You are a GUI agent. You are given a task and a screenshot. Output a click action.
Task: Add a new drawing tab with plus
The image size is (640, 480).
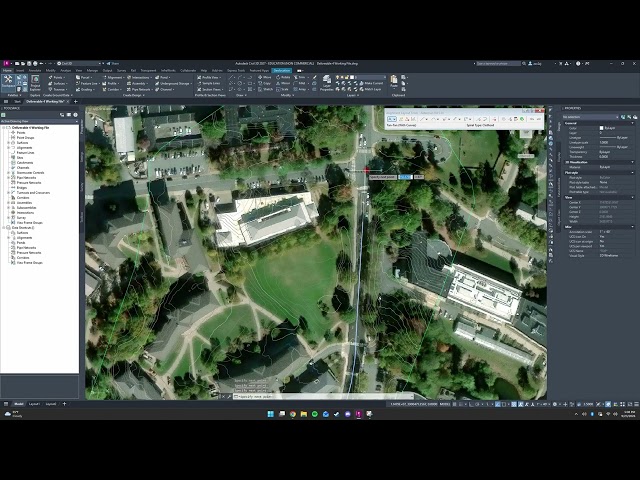(x=76, y=101)
